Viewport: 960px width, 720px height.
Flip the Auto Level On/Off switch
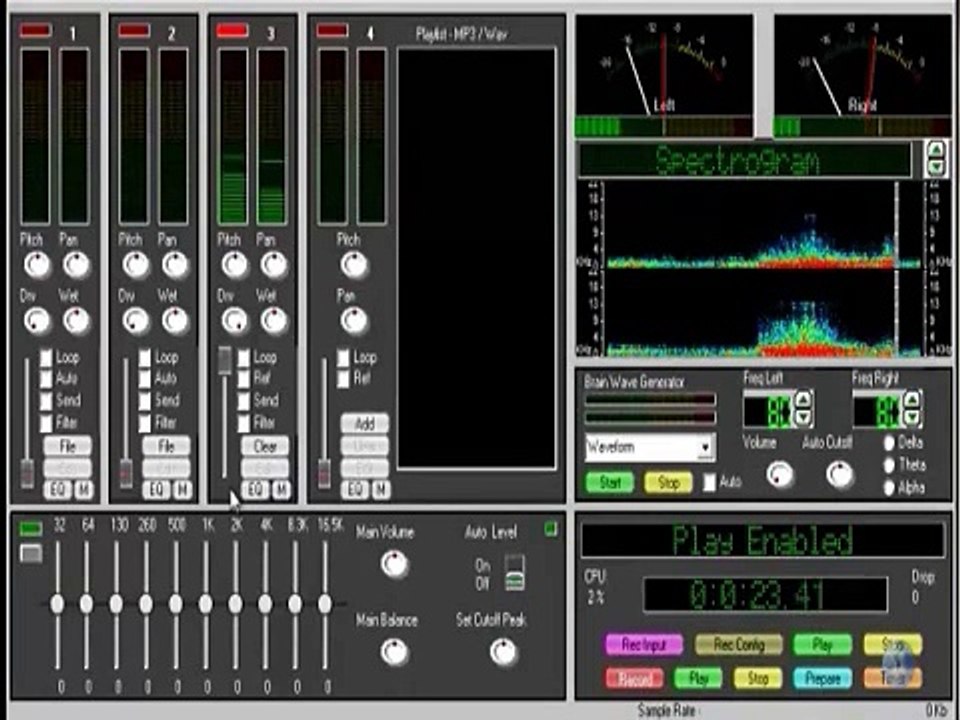tap(515, 574)
